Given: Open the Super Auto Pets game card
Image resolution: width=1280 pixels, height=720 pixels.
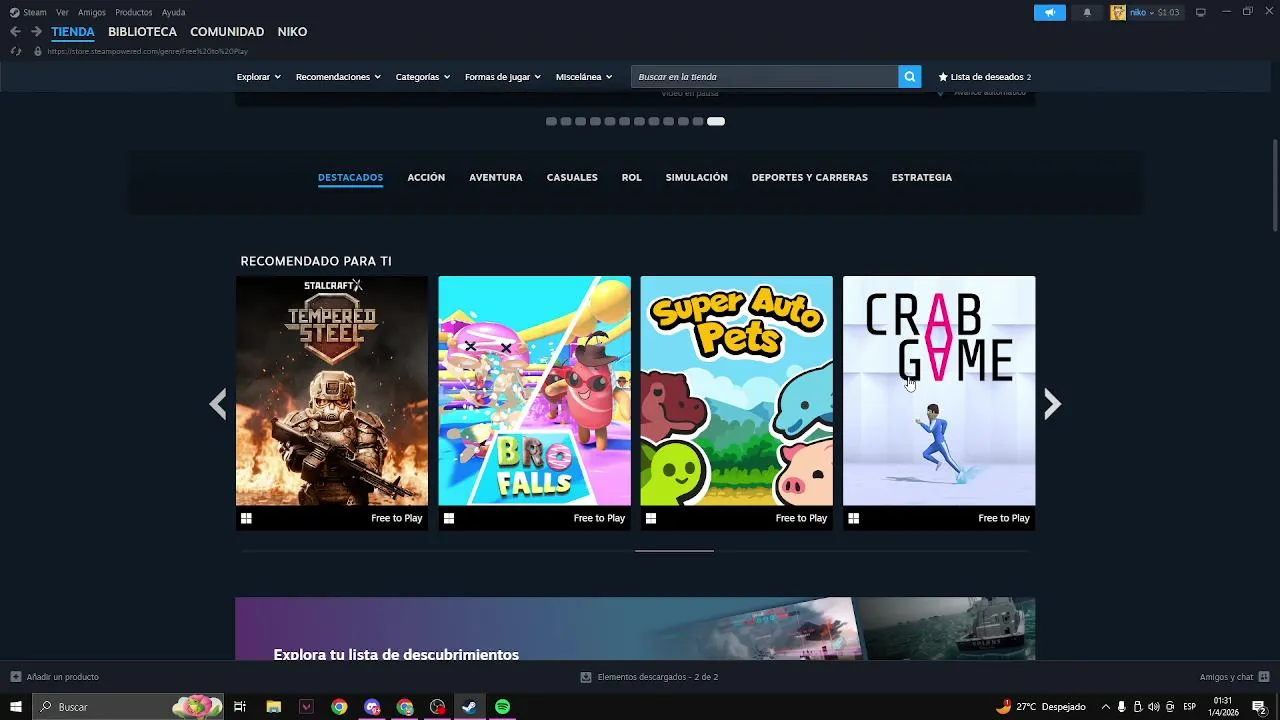Looking at the screenshot, I should [737, 403].
